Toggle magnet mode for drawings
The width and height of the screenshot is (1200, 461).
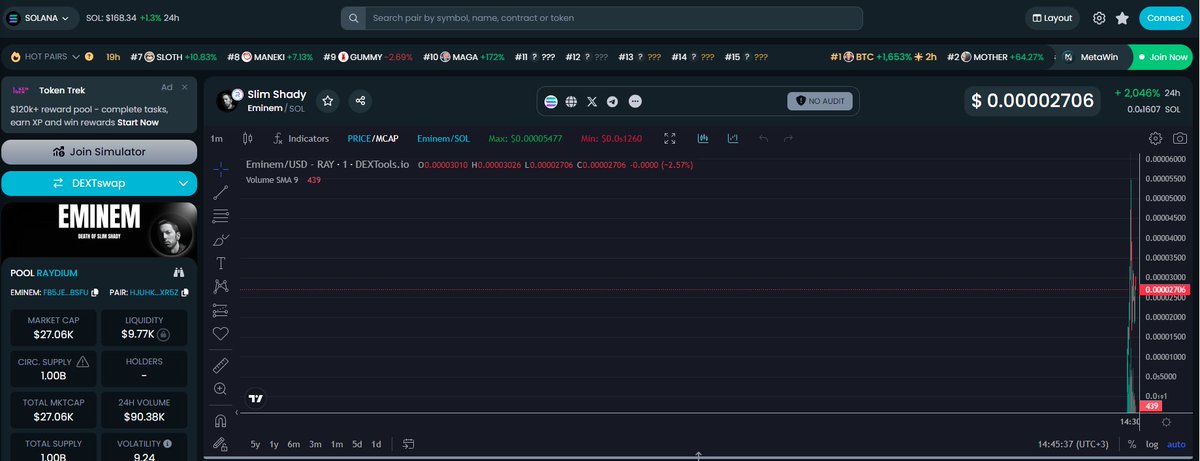coord(221,421)
